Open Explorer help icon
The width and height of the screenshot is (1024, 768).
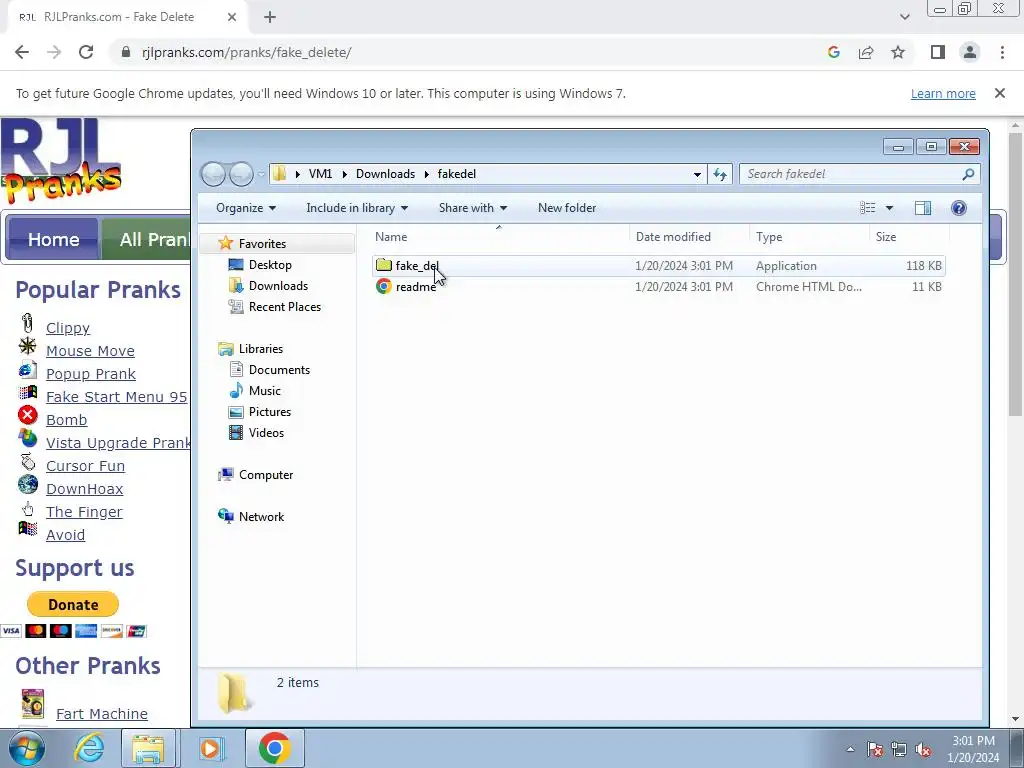(x=958, y=208)
